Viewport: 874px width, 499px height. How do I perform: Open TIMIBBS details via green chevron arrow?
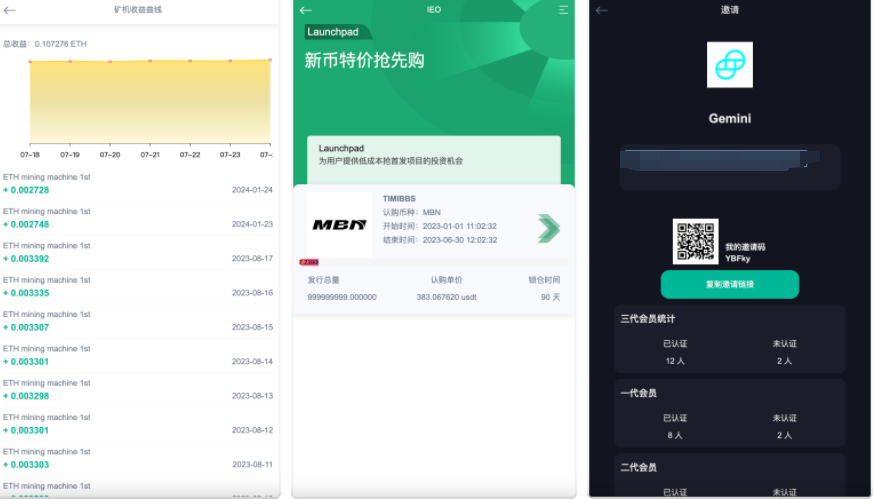pyautogui.click(x=548, y=228)
